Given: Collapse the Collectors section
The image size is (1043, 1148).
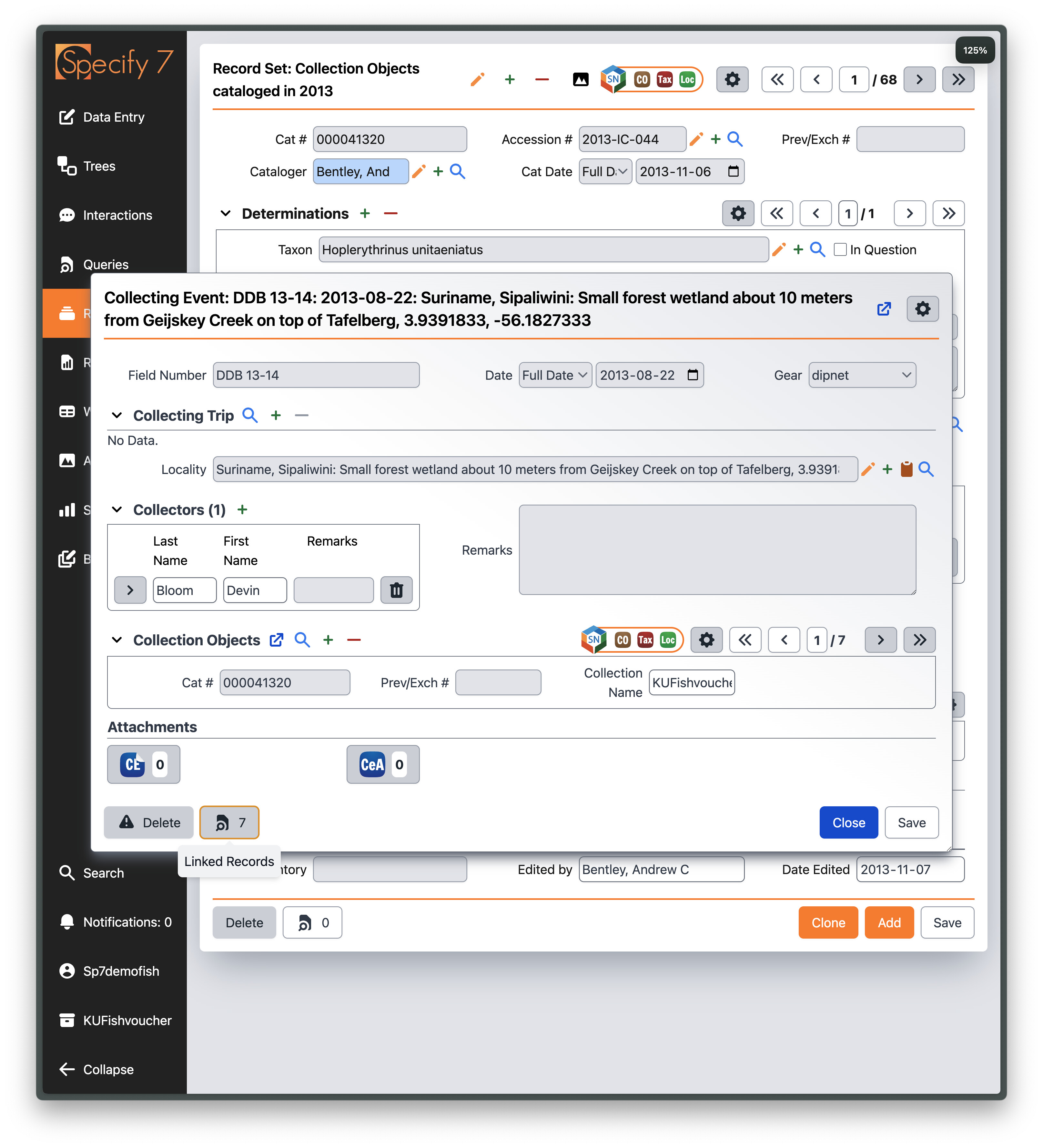Looking at the screenshot, I should tap(117, 510).
